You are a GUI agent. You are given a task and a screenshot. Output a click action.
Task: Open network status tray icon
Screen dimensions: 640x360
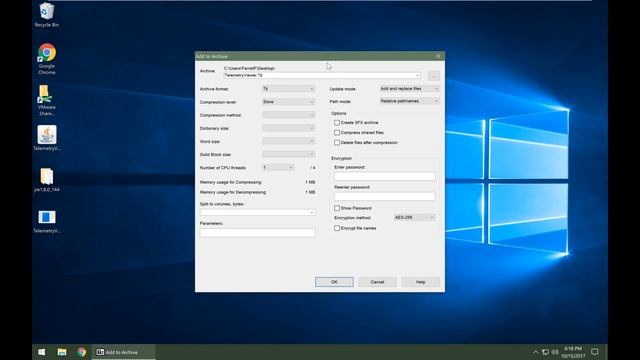click(545, 352)
